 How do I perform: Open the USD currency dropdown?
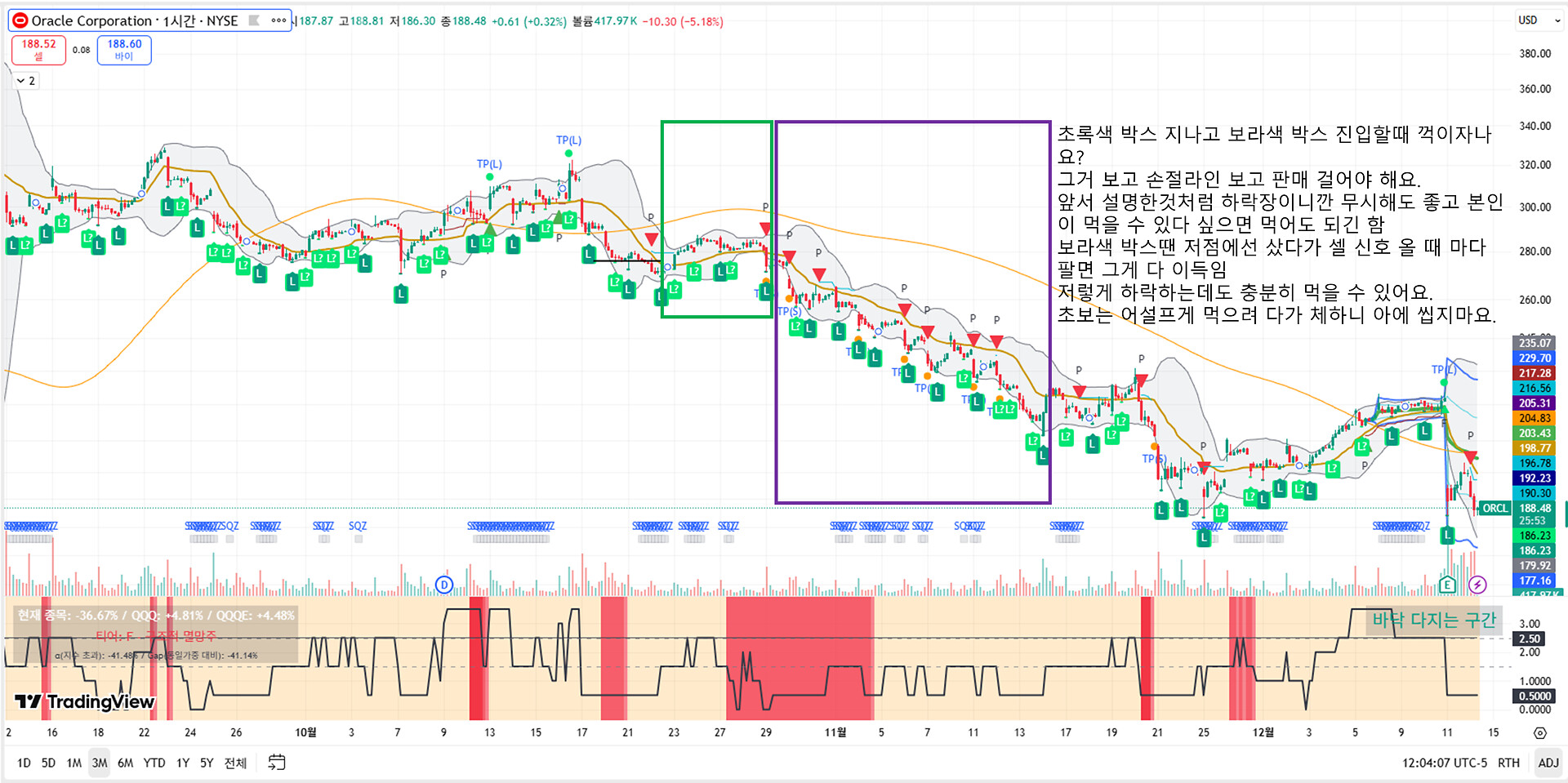point(1539,20)
